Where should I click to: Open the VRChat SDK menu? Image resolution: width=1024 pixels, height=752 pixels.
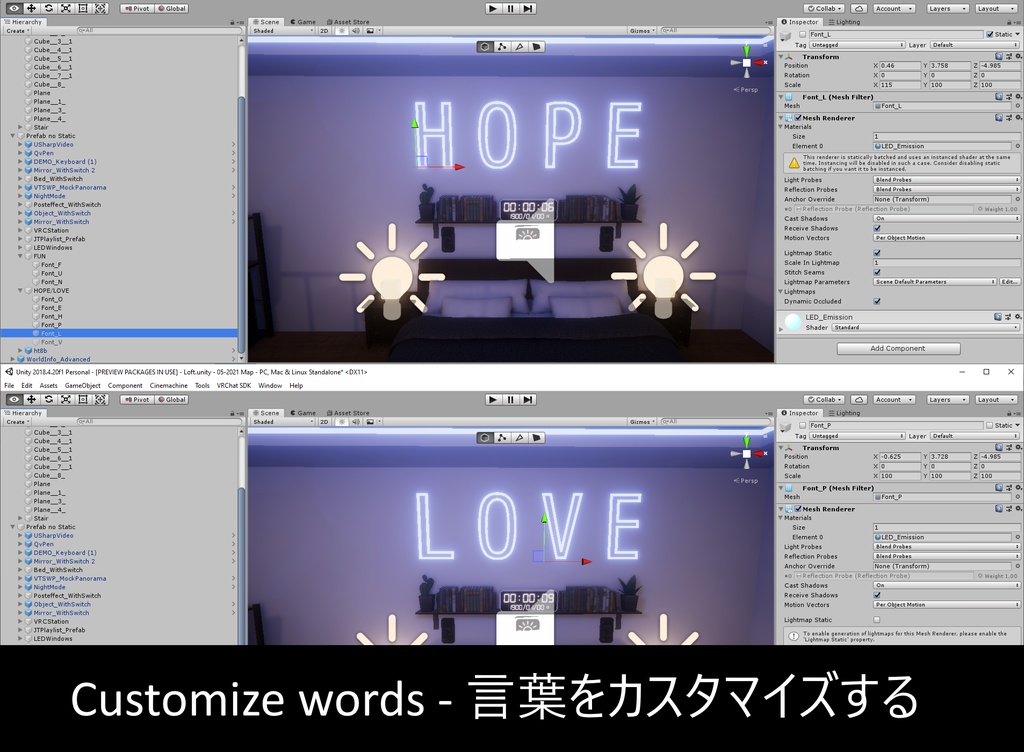coord(234,386)
